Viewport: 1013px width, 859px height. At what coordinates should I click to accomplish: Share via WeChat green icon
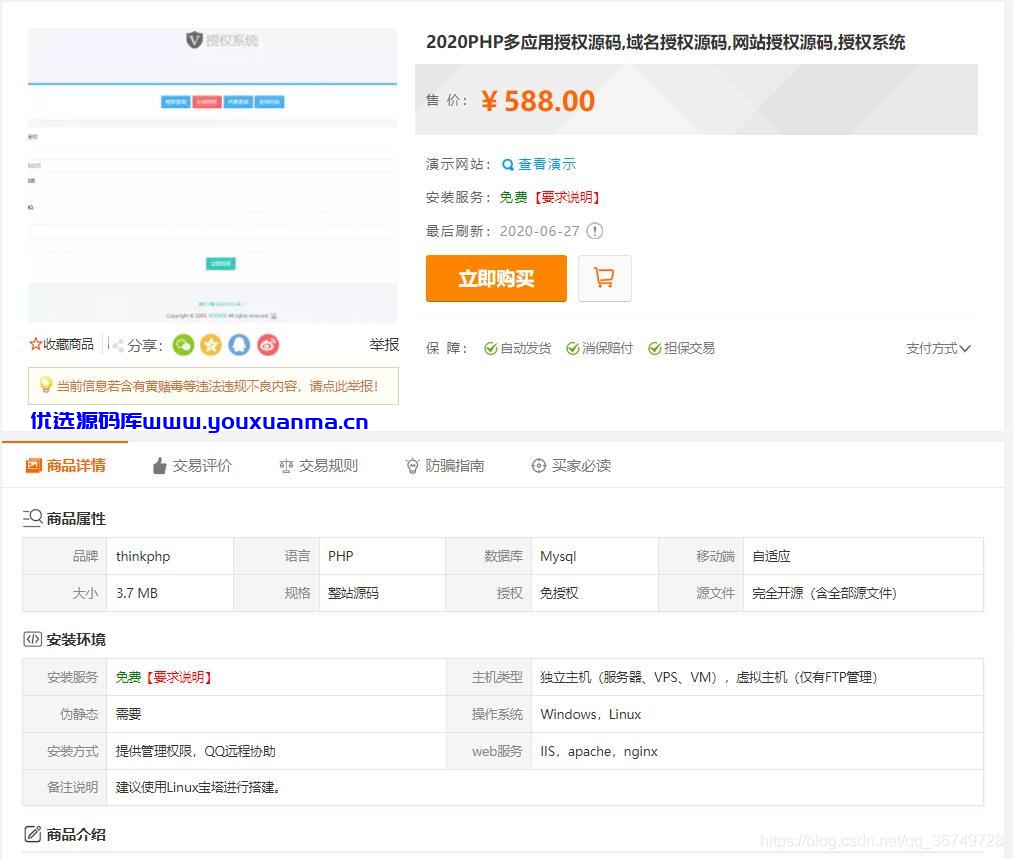click(183, 345)
